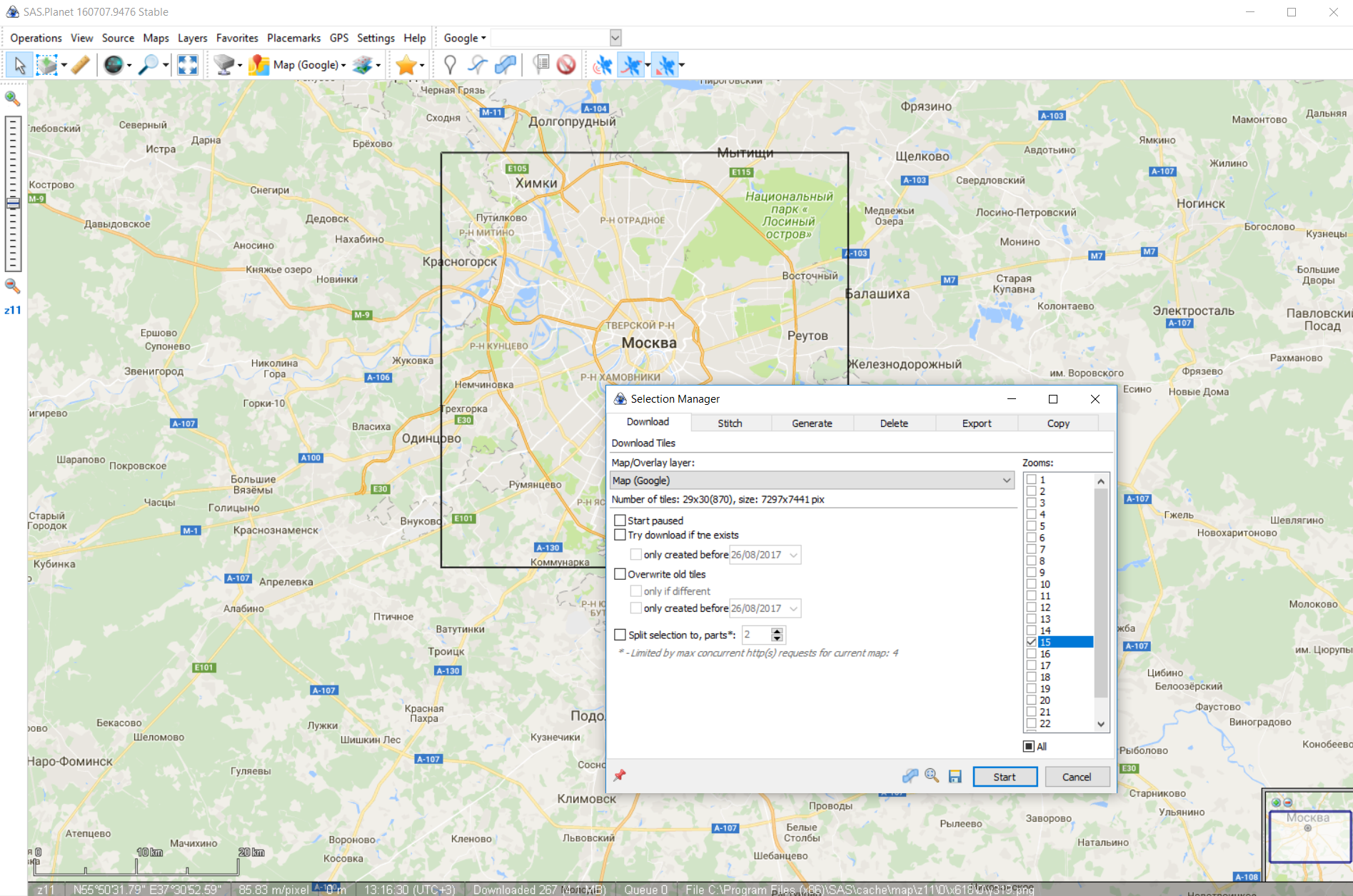Open the Placemarks menu

coord(293,38)
